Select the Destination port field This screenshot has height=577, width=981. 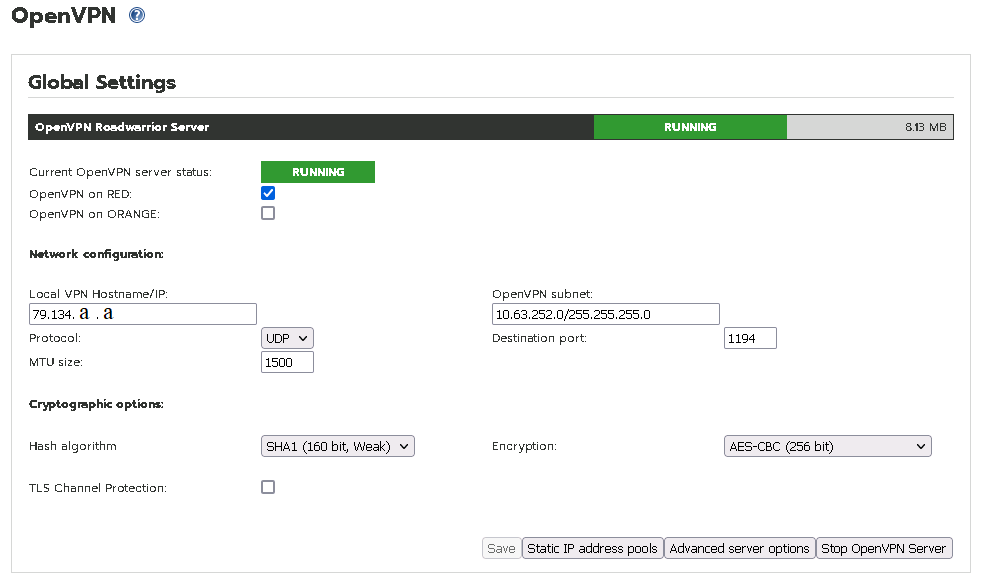click(x=750, y=338)
